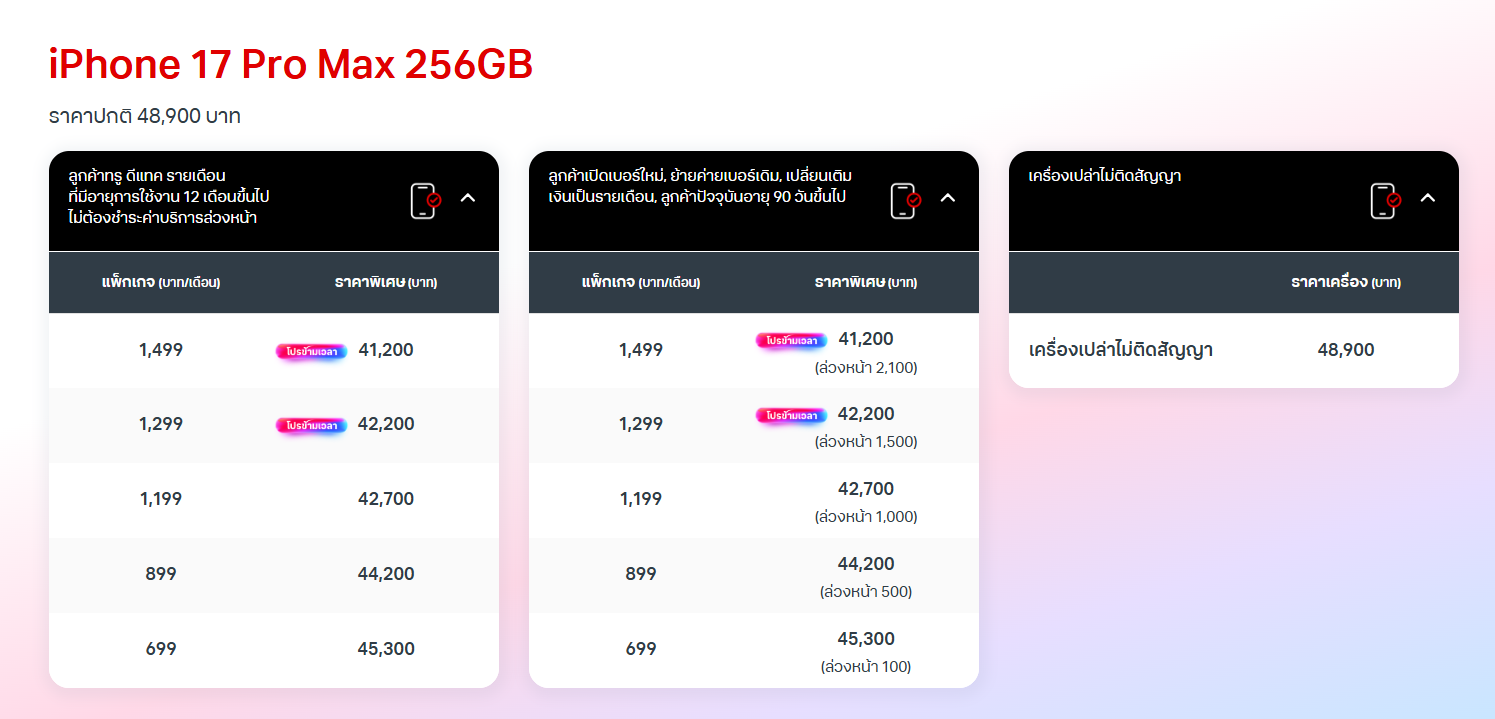Click the ล่วงหน้า 100 advance payment note
Viewport: 1495px width, 719px height.
point(866,667)
